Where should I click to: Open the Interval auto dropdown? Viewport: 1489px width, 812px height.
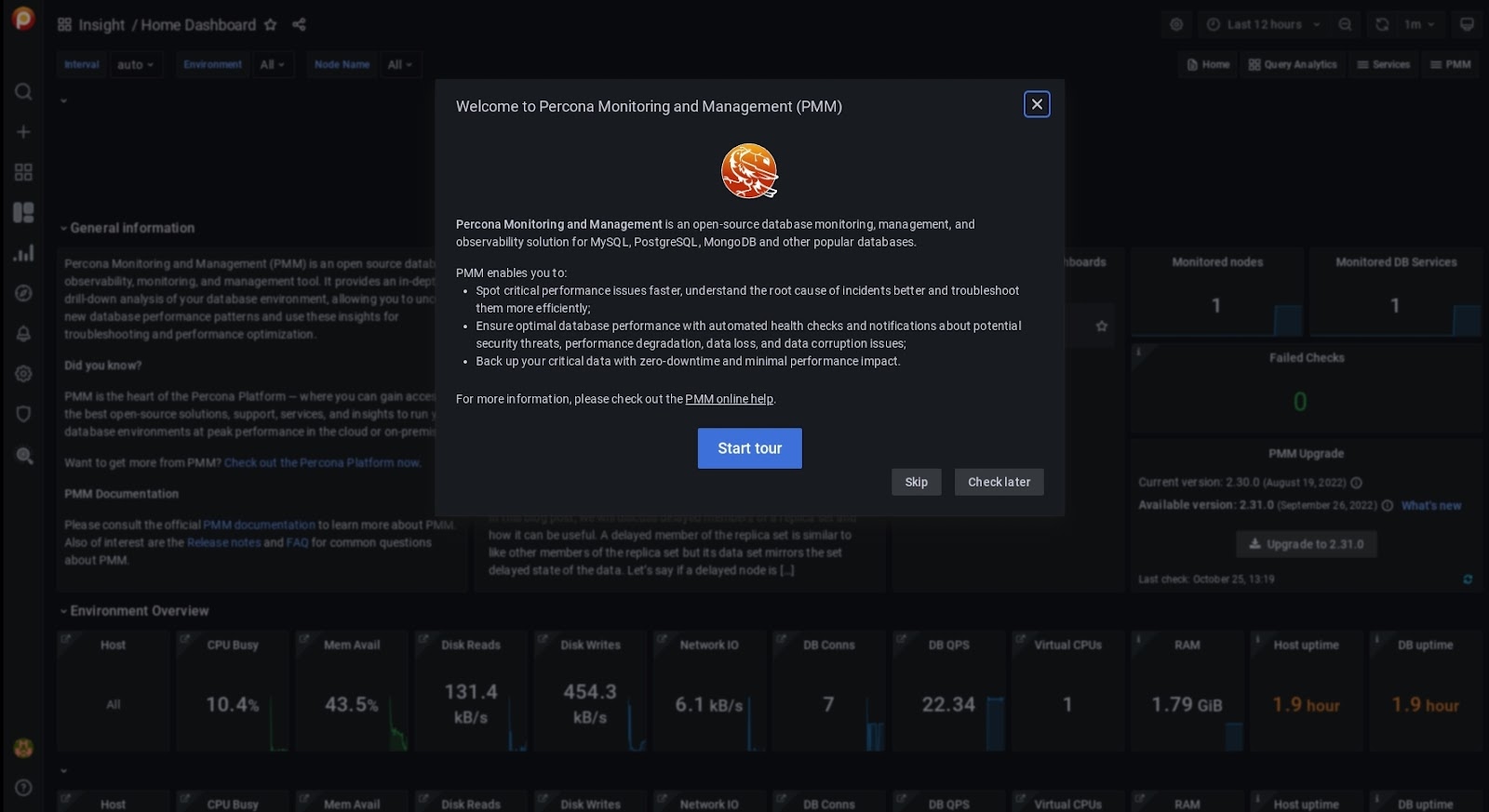click(x=135, y=65)
